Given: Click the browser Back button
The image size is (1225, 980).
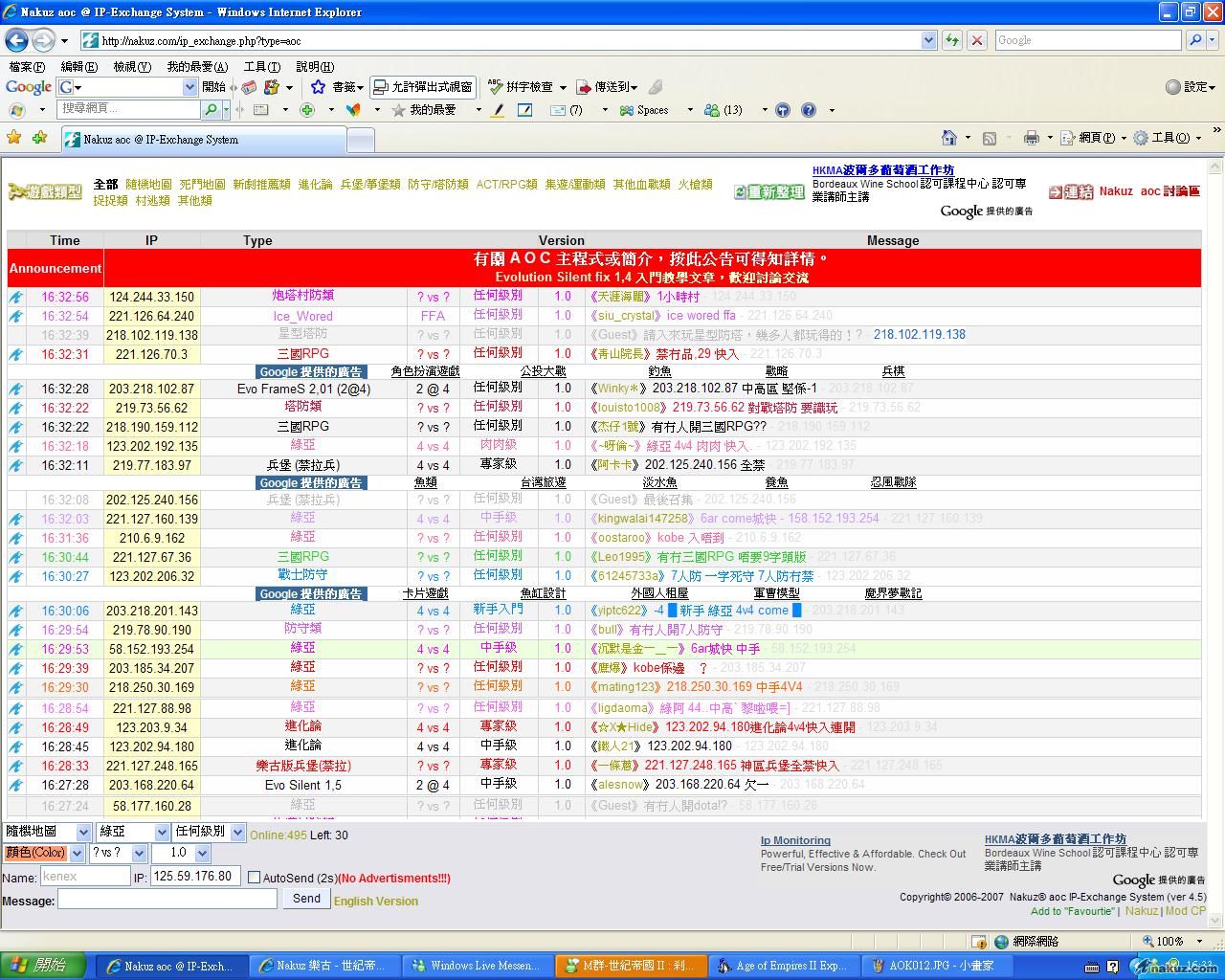Looking at the screenshot, I should click(x=16, y=40).
